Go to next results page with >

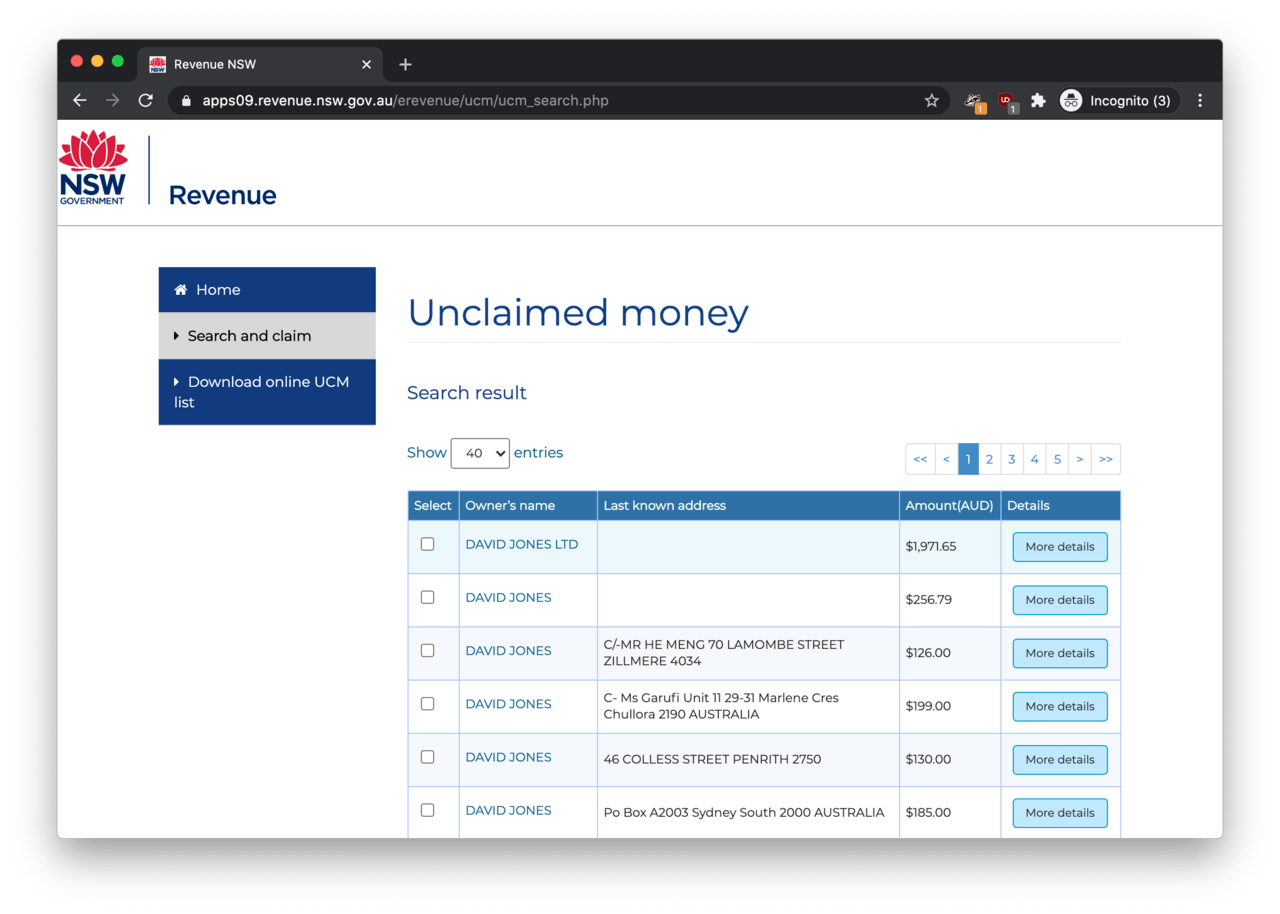pos(1080,459)
